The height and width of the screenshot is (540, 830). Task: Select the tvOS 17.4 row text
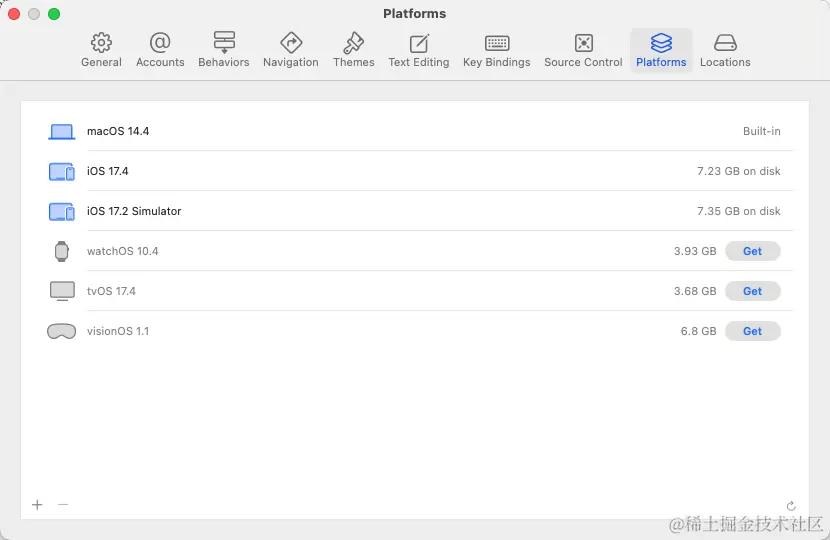point(111,291)
